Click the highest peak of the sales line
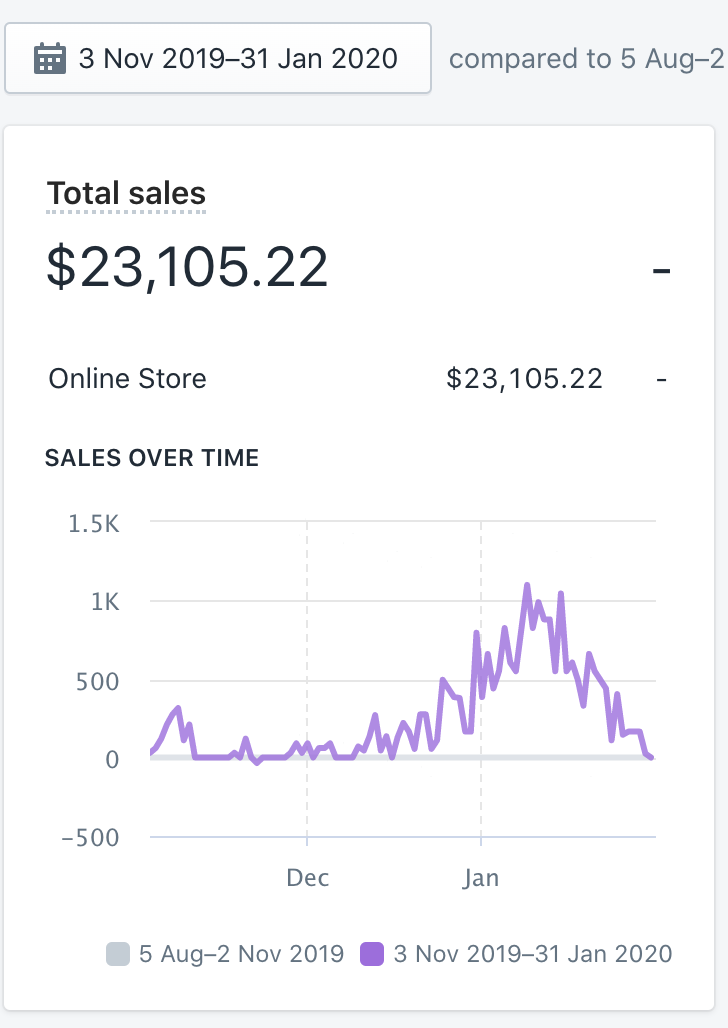 tap(527, 585)
